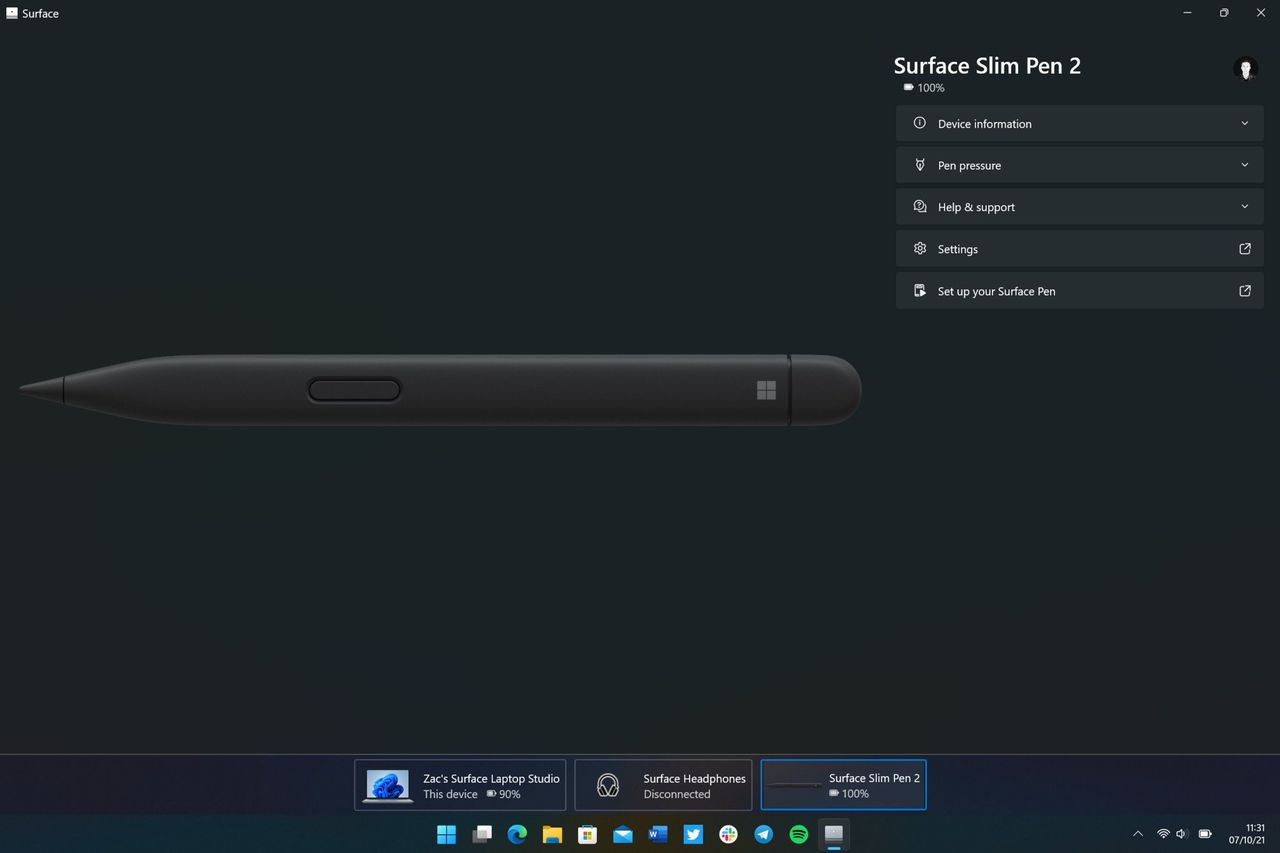This screenshot has height=853, width=1280.
Task: Open Spotify from the taskbar
Action: click(x=799, y=834)
